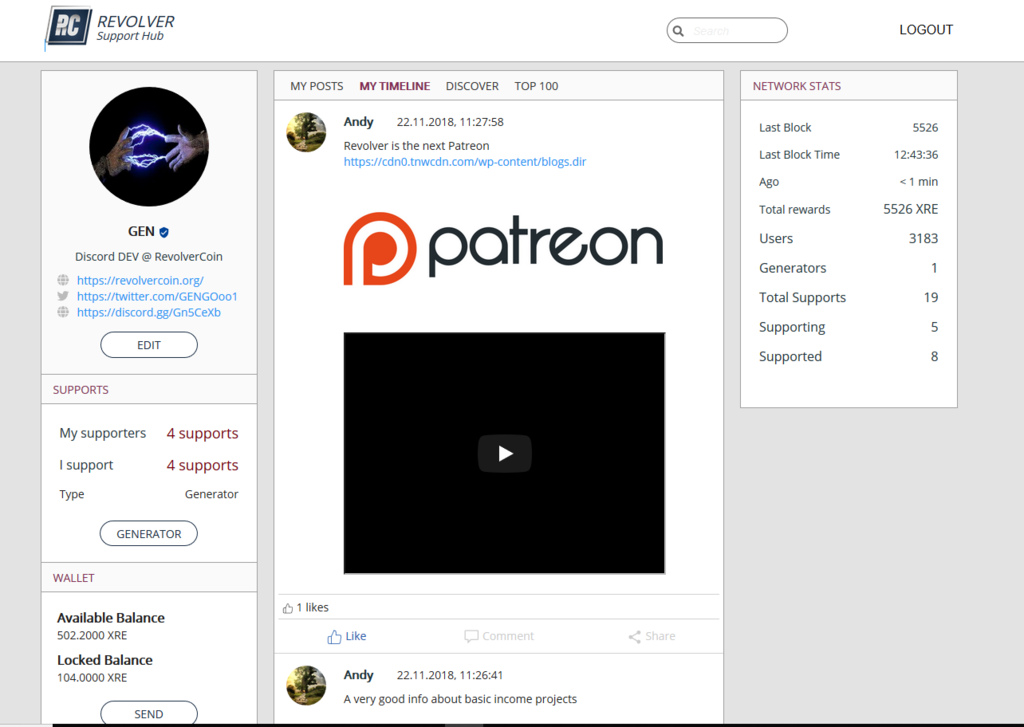Click '4 supports' next to My supporters
Image resolution: width=1024 pixels, height=727 pixels.
tap(202, 434)
